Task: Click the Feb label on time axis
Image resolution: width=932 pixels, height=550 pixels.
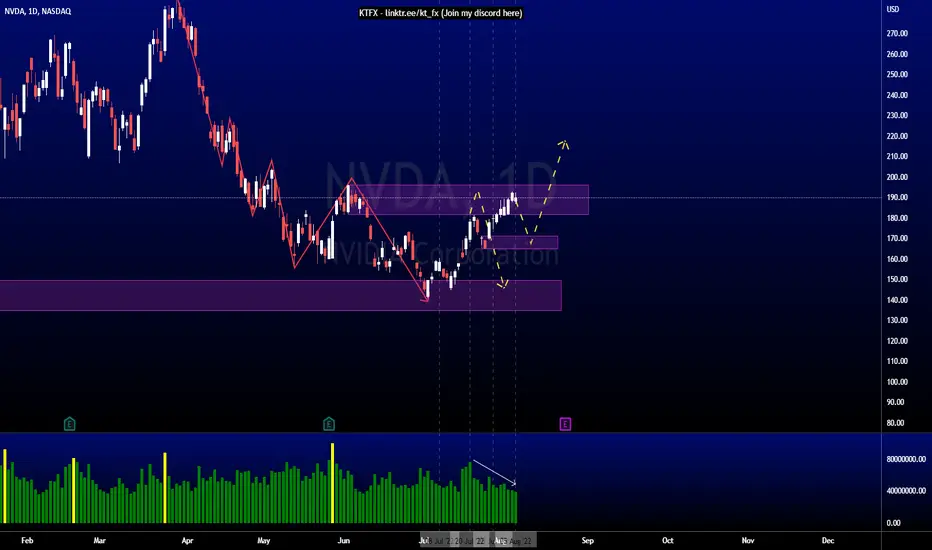Action: (x=27, y=540)
